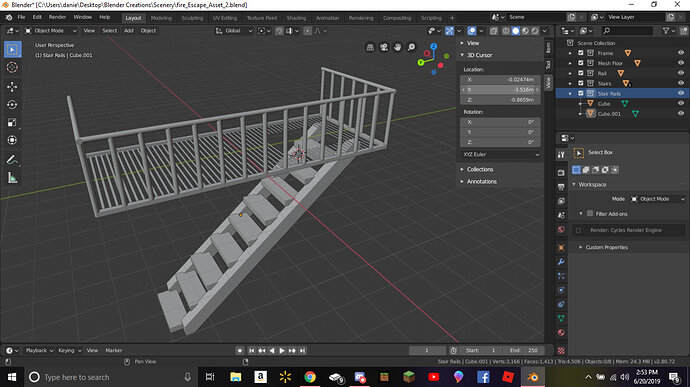Select the Transform tool
The image size is (690, 387).
(12, 140)
